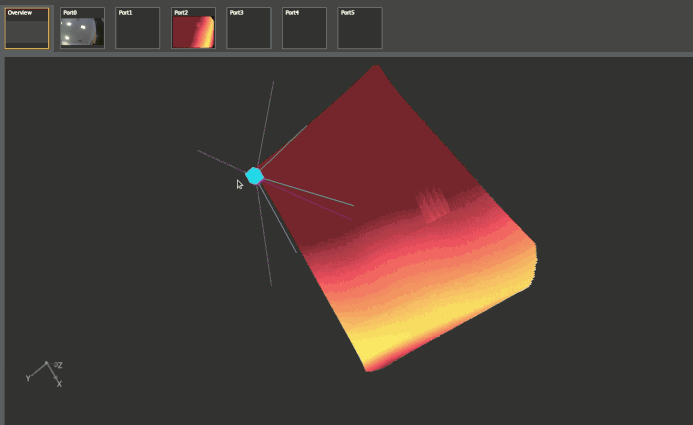Select the Overview thumbnail
693x425 pixels.
pos(27,28)
